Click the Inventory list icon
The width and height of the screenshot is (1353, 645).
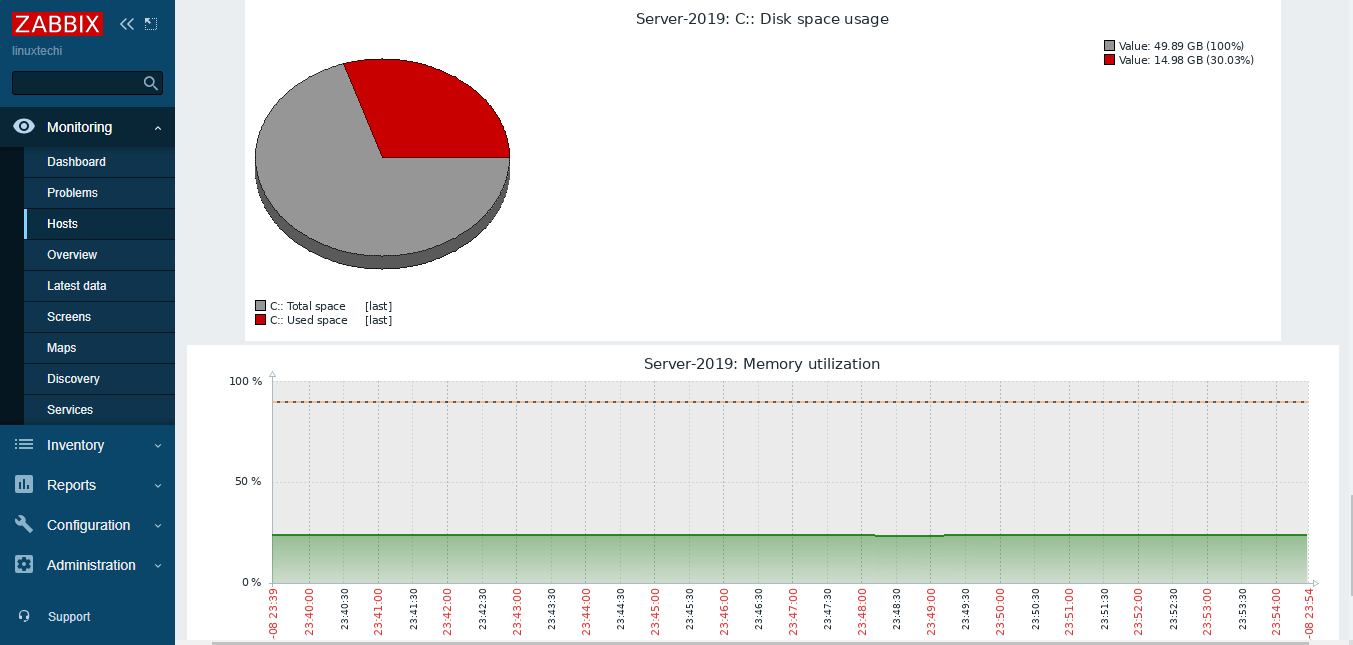[24, 444]
